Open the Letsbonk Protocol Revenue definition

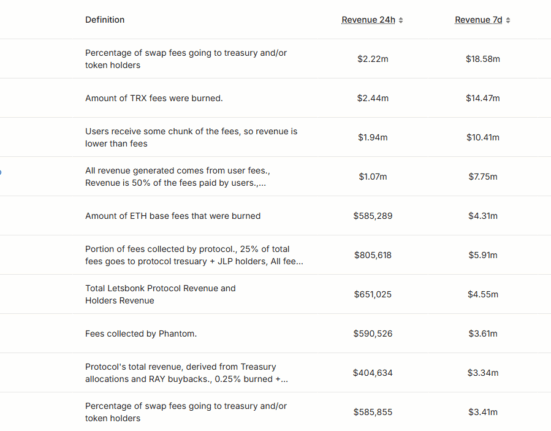point(160,294)
